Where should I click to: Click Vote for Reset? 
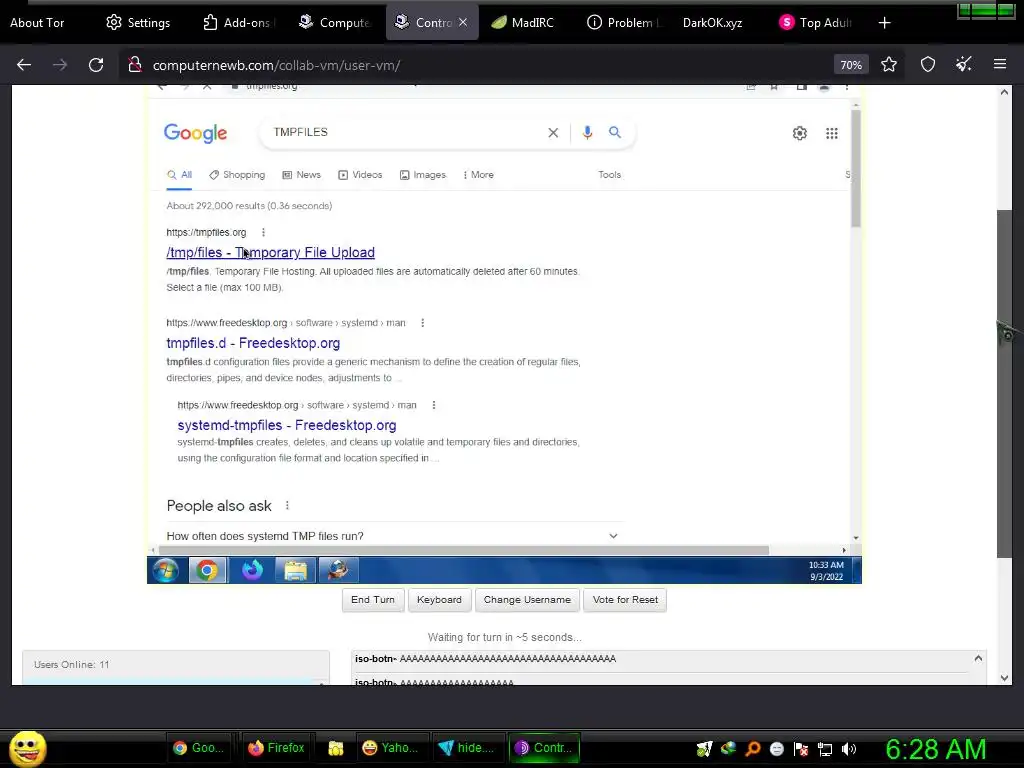tap(625, 600)
